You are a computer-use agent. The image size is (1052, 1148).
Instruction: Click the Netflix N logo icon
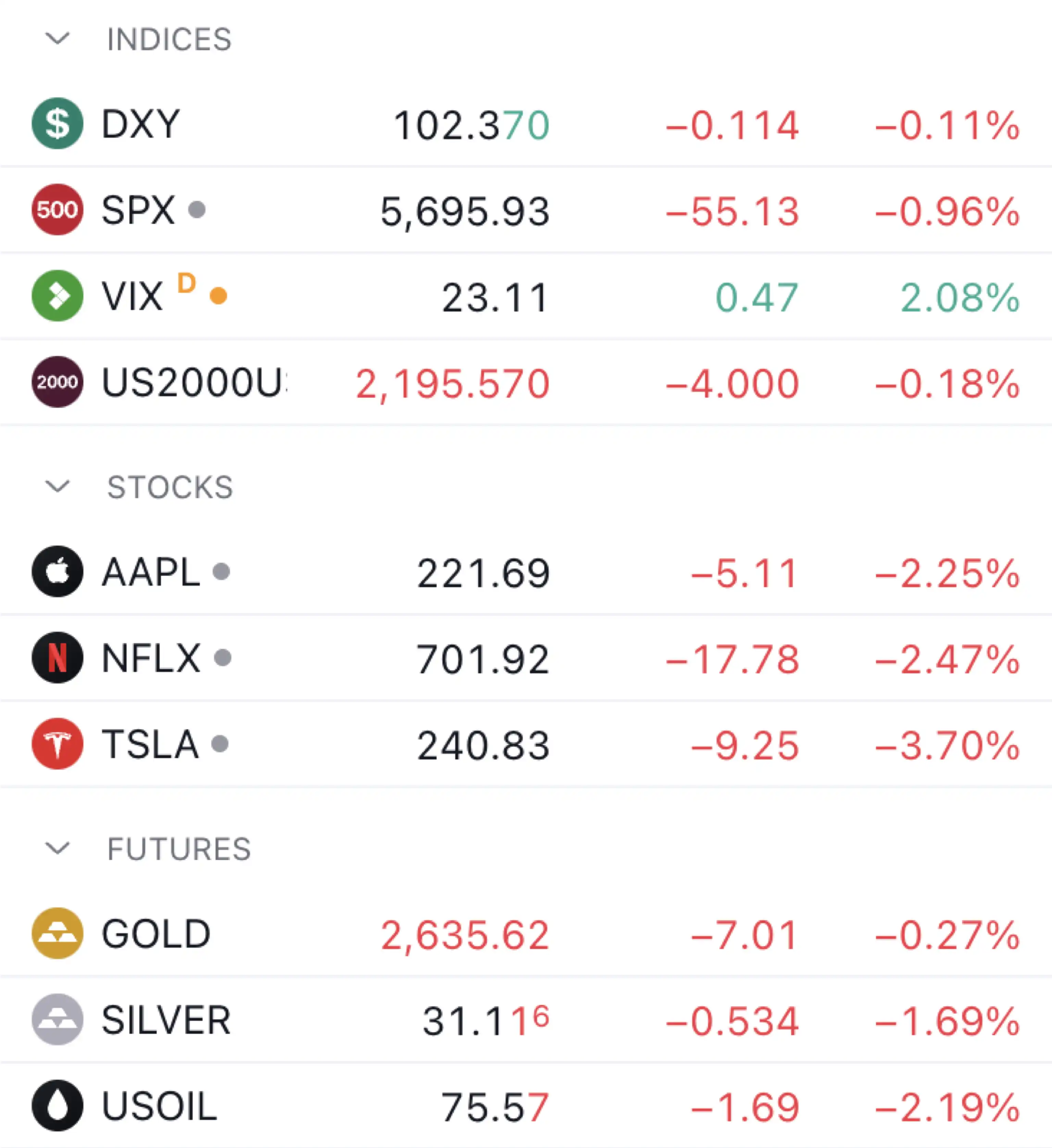coord(57,658)
